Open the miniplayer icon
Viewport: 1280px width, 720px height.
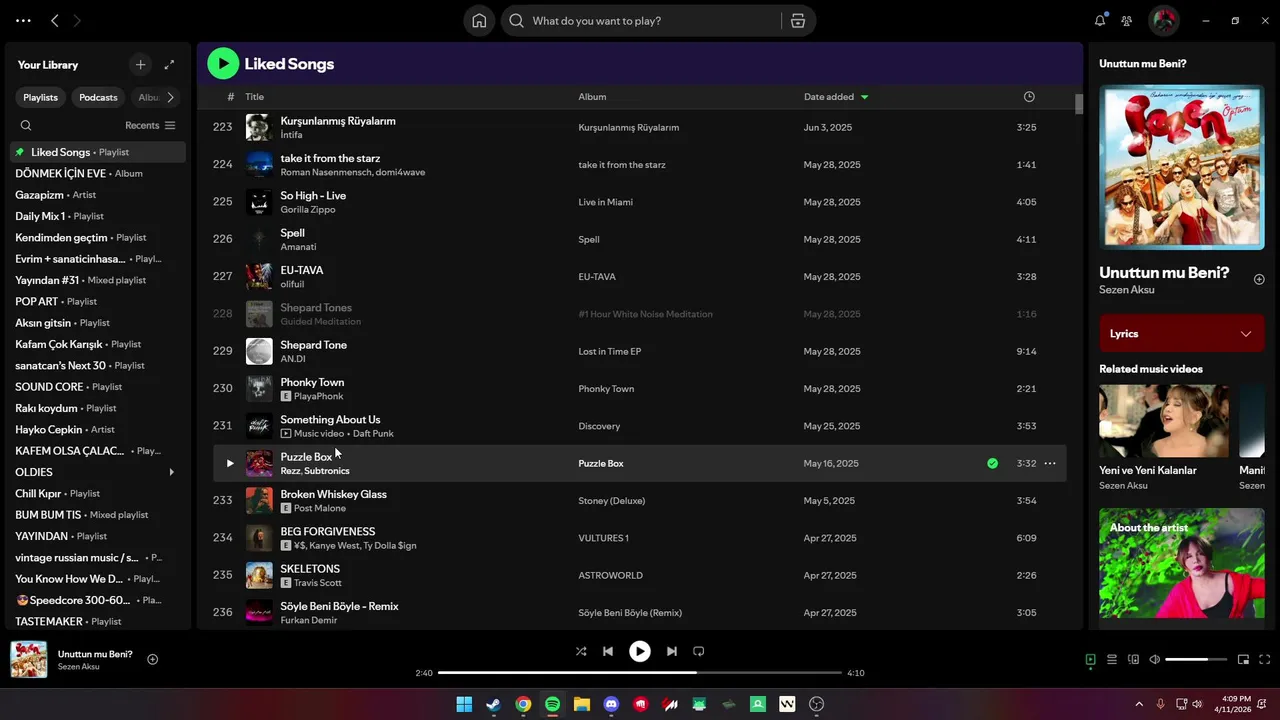point(1243,660)
